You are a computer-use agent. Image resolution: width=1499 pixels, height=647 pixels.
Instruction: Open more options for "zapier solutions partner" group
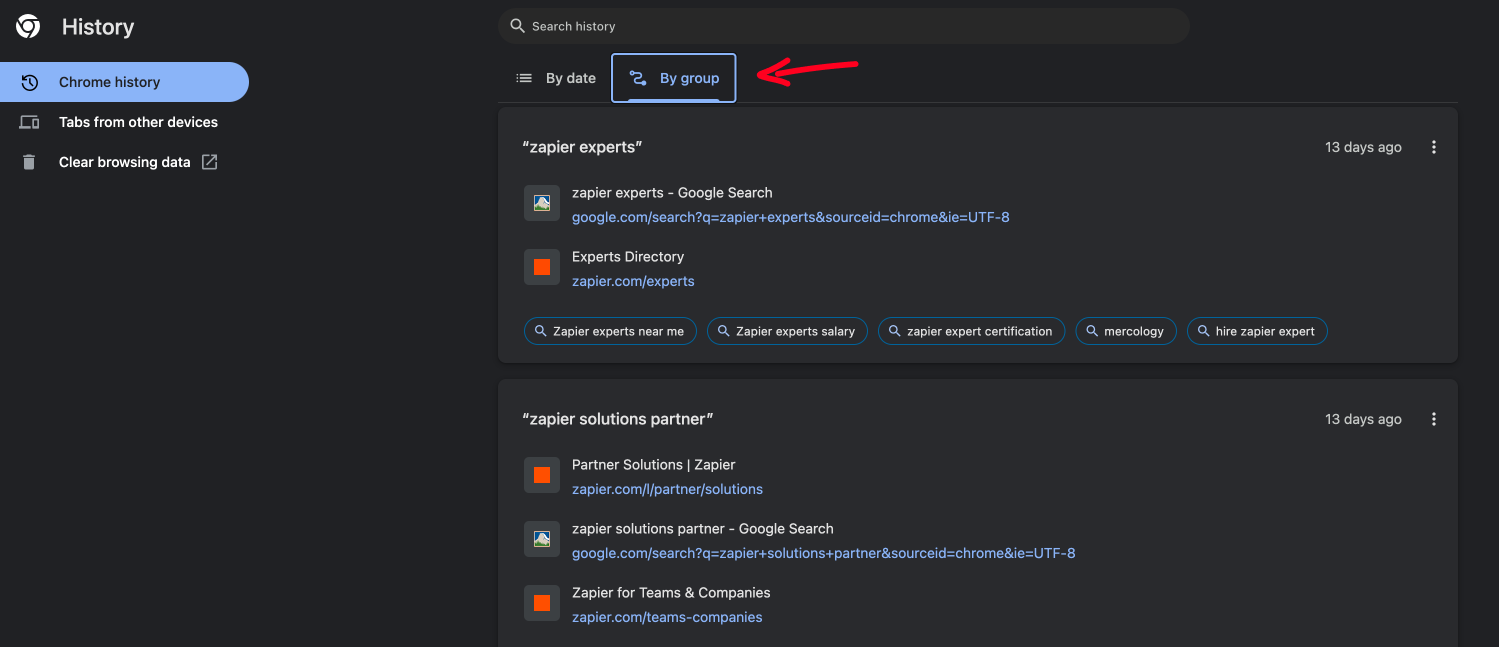point(1434,419)
